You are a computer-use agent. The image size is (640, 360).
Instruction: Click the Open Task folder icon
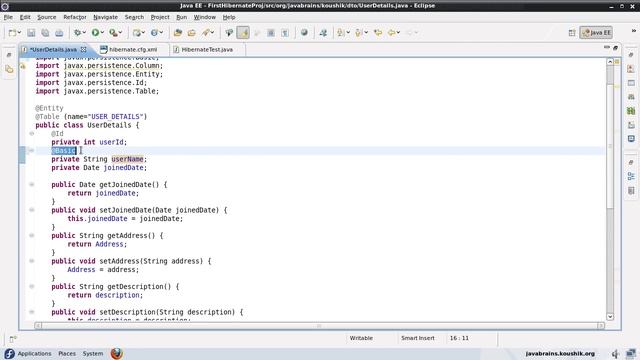tap(191, 33)
